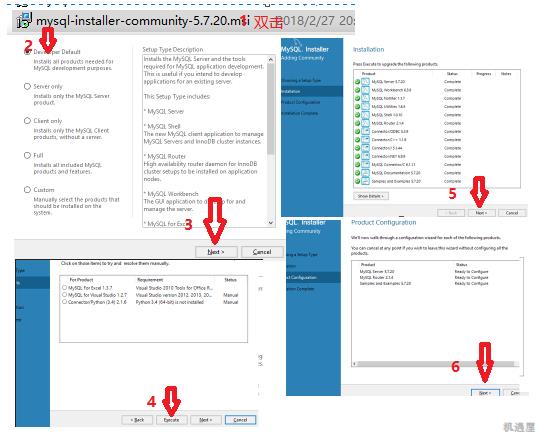The image size is (535, 434).
Task: Click the MySQL Router product icon in list
Action: coord(365,123)
